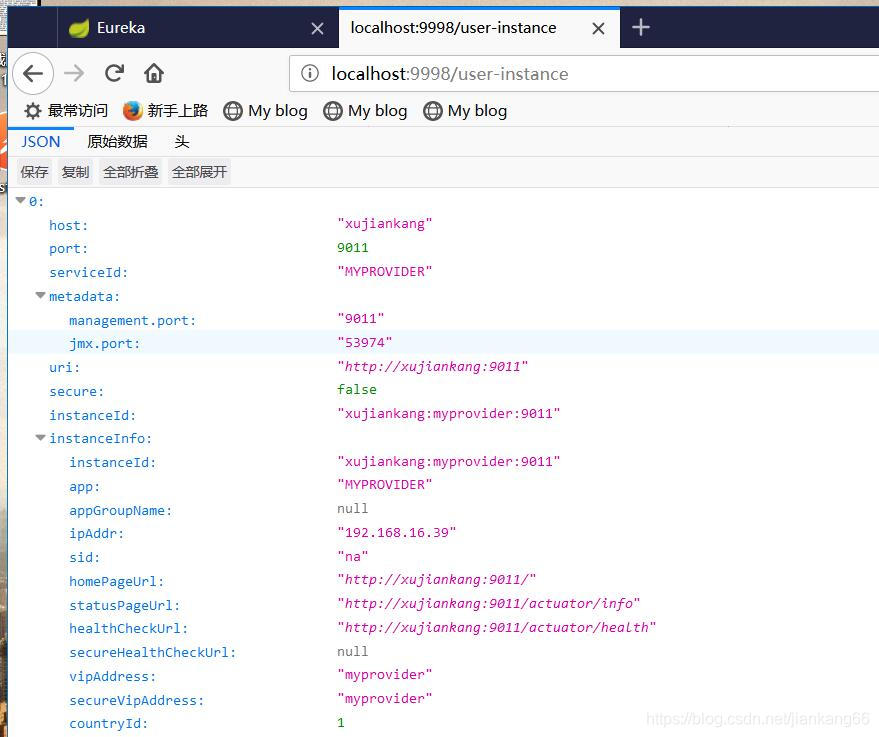
Task: Open the first My blog bookmark
Action: point(265,111)
